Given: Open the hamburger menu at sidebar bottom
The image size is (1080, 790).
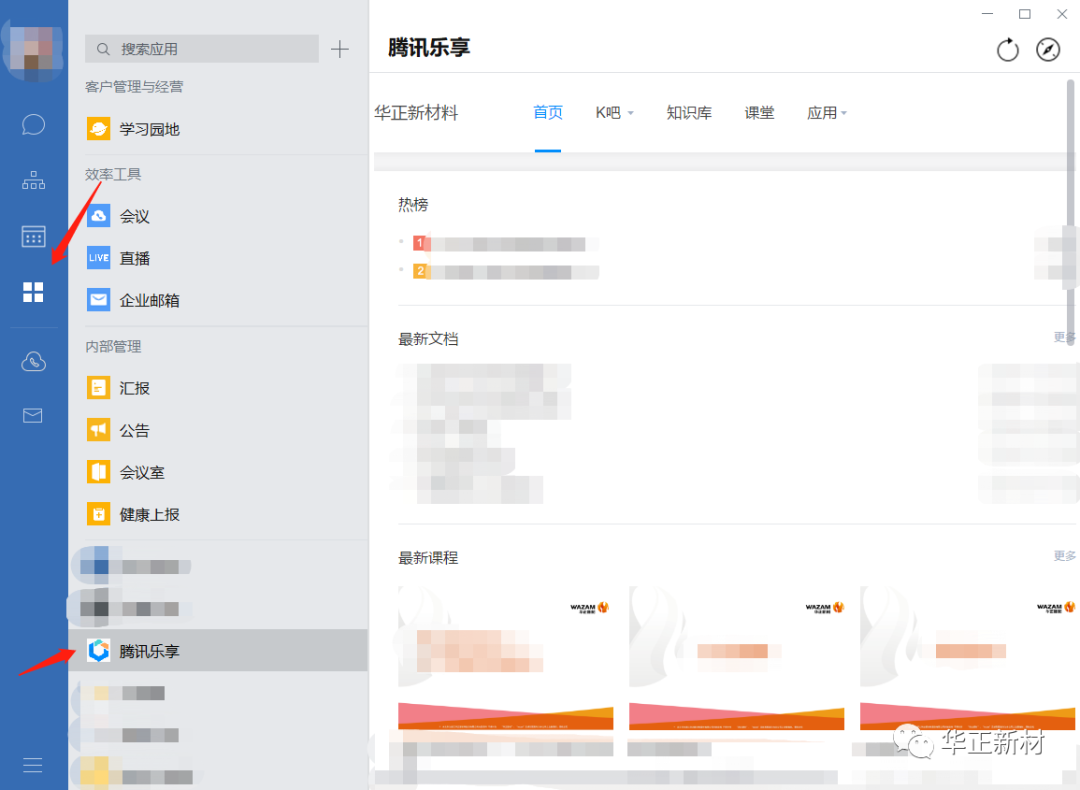Looking at the screenshot, I should pos(33,765).
